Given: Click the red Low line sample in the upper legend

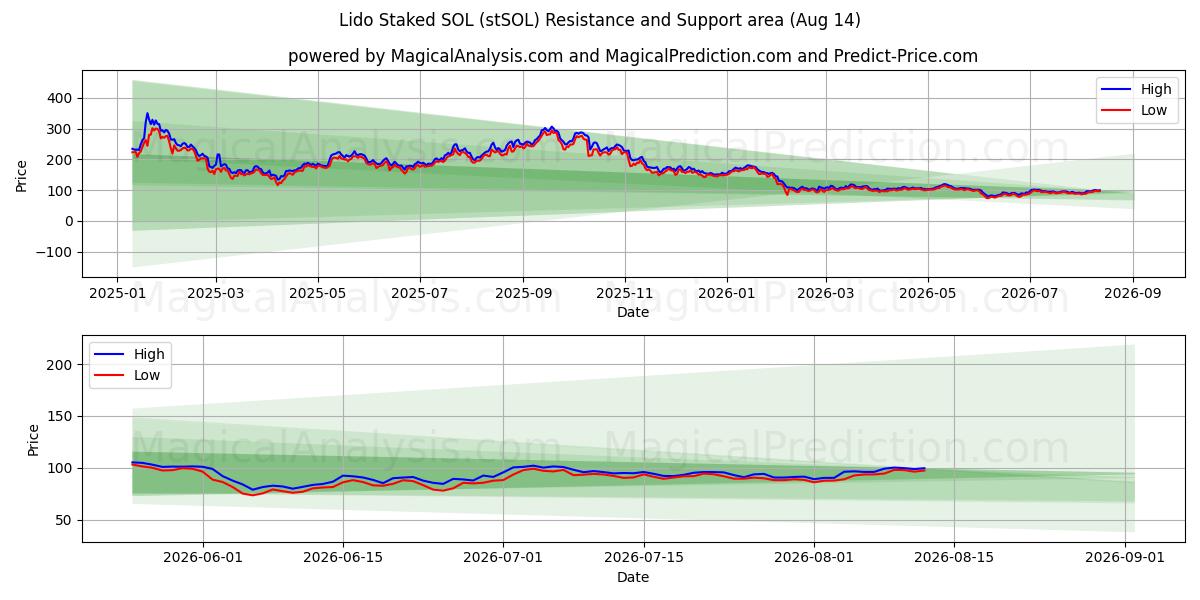Looking at the screenshot, I should 1118,111.
